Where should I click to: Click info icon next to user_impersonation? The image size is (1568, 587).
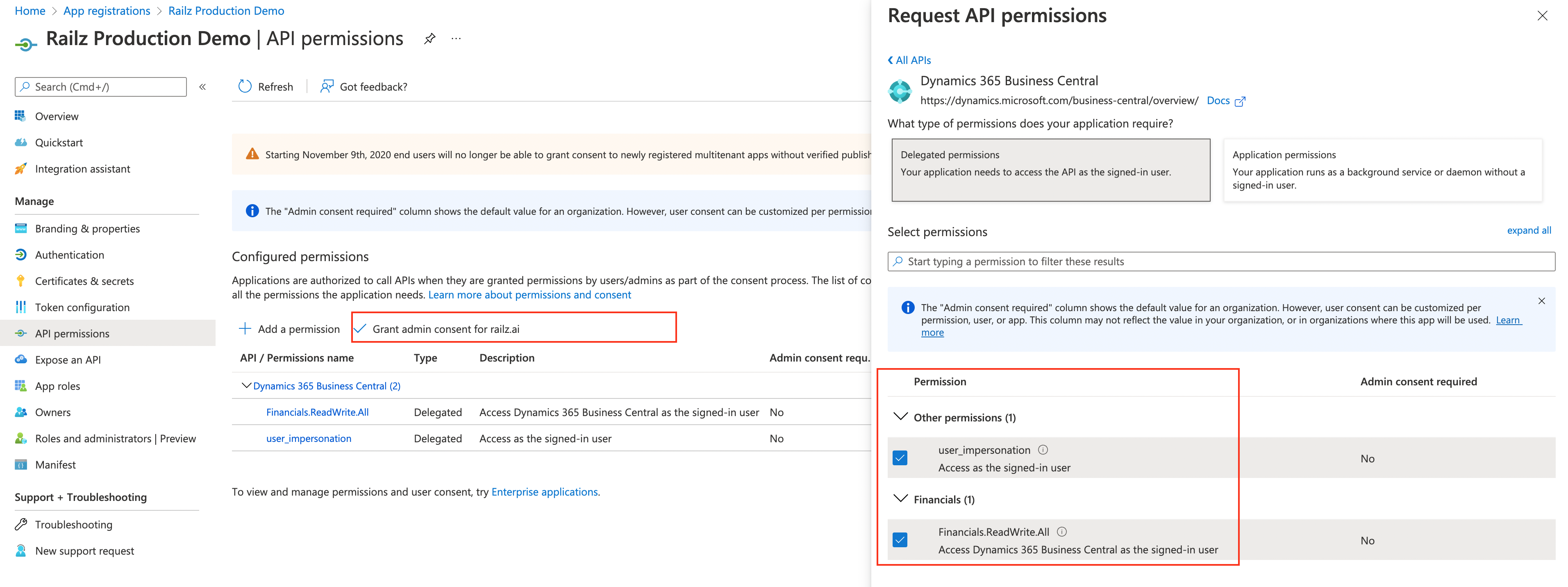1043,450
